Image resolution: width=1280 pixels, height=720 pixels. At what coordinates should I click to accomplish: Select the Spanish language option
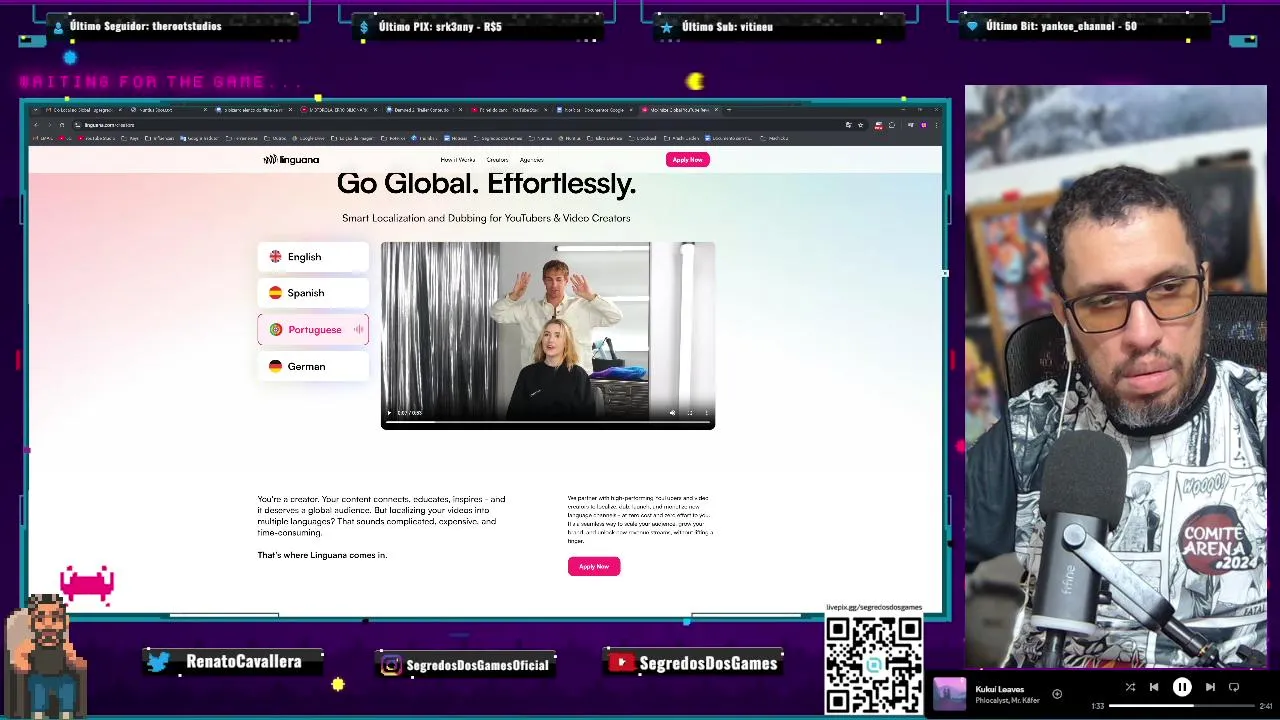(313, 293)
